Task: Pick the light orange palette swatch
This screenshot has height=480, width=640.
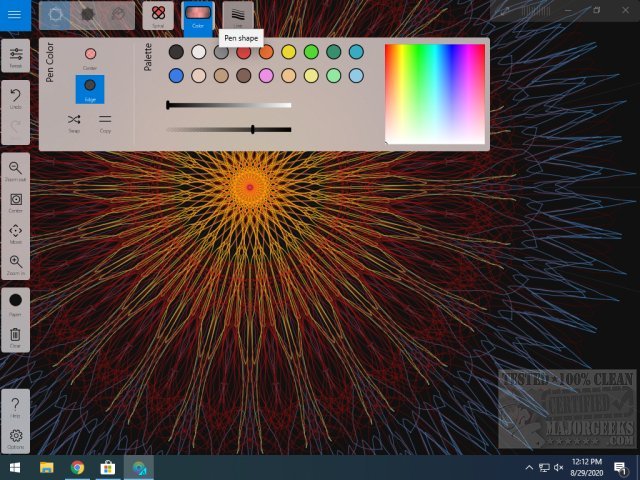Action: (289, 76)
